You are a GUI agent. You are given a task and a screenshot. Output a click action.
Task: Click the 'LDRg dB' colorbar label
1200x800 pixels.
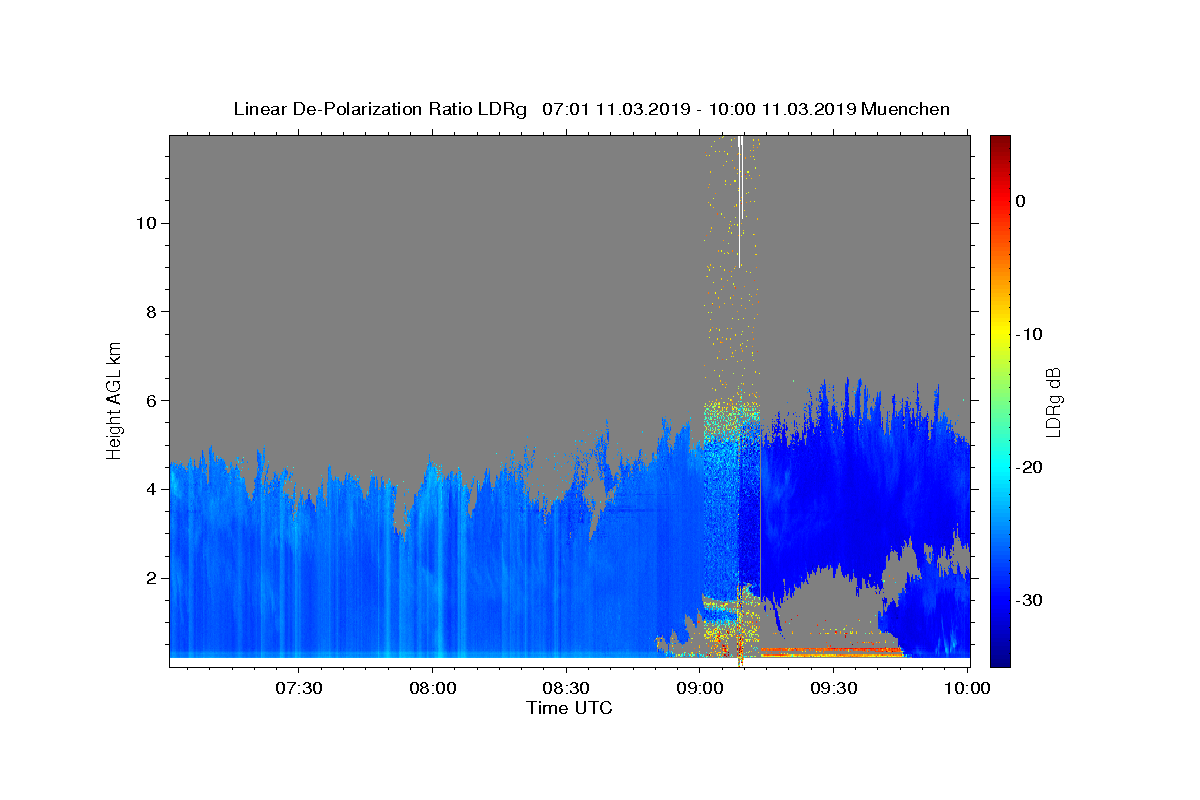tap(1052, 401)
